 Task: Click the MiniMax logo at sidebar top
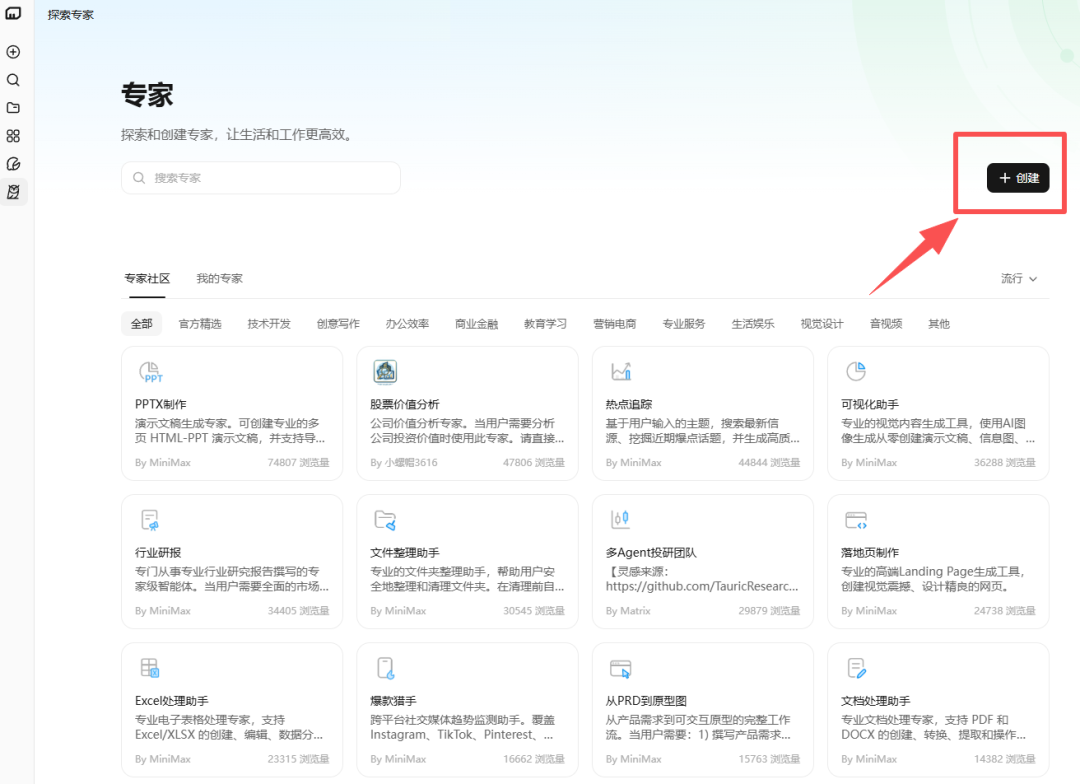[13, 14]
